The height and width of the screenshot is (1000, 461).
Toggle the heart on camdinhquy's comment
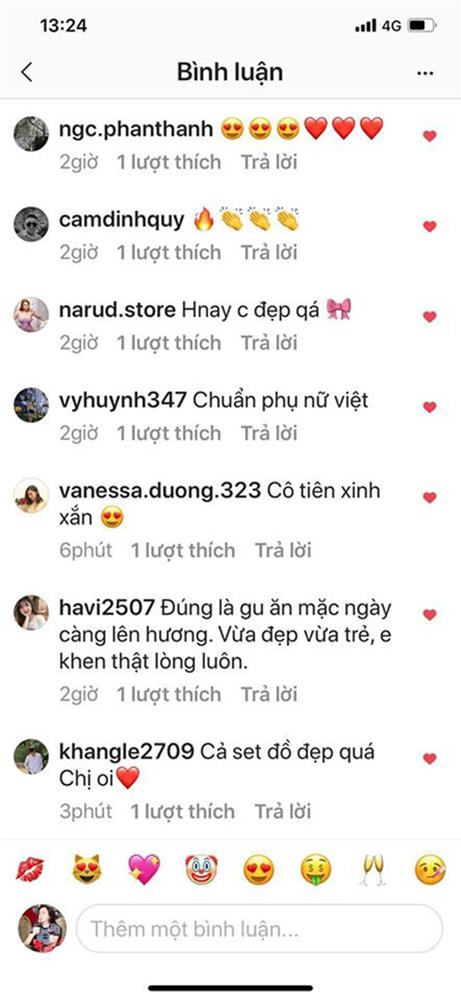(x=430, y=226)
